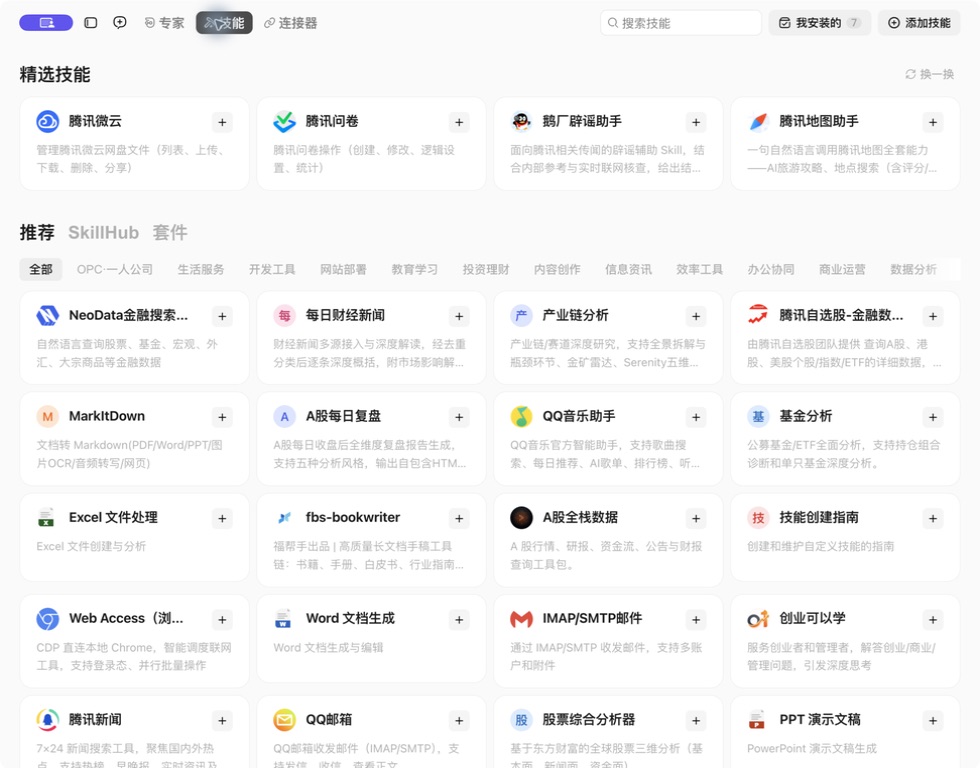Add the PPT 演示文稿 skill
The height and width of the screenshot is (768, 980).
[932, 721]
